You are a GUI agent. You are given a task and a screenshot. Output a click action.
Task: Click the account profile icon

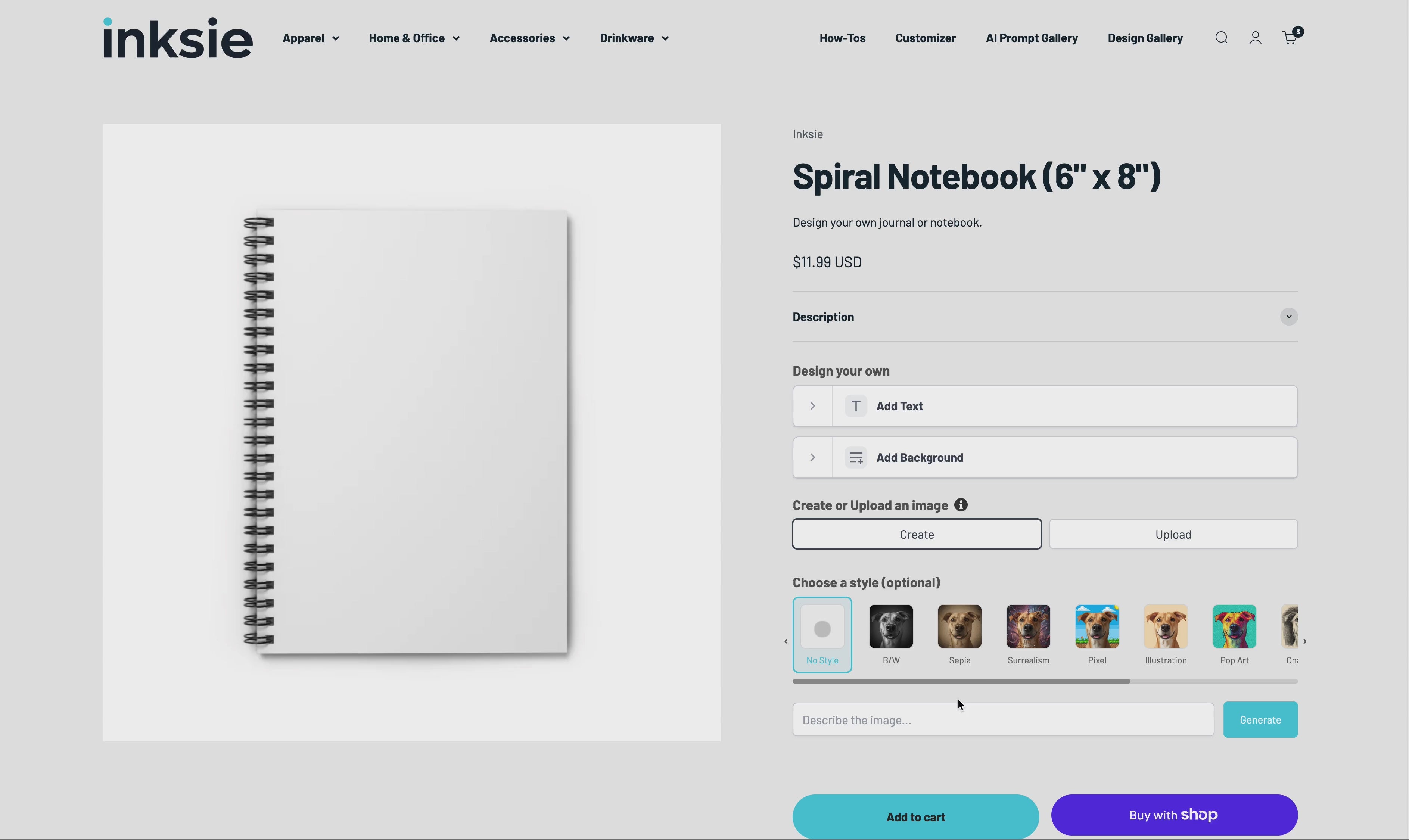(1255, 38)
